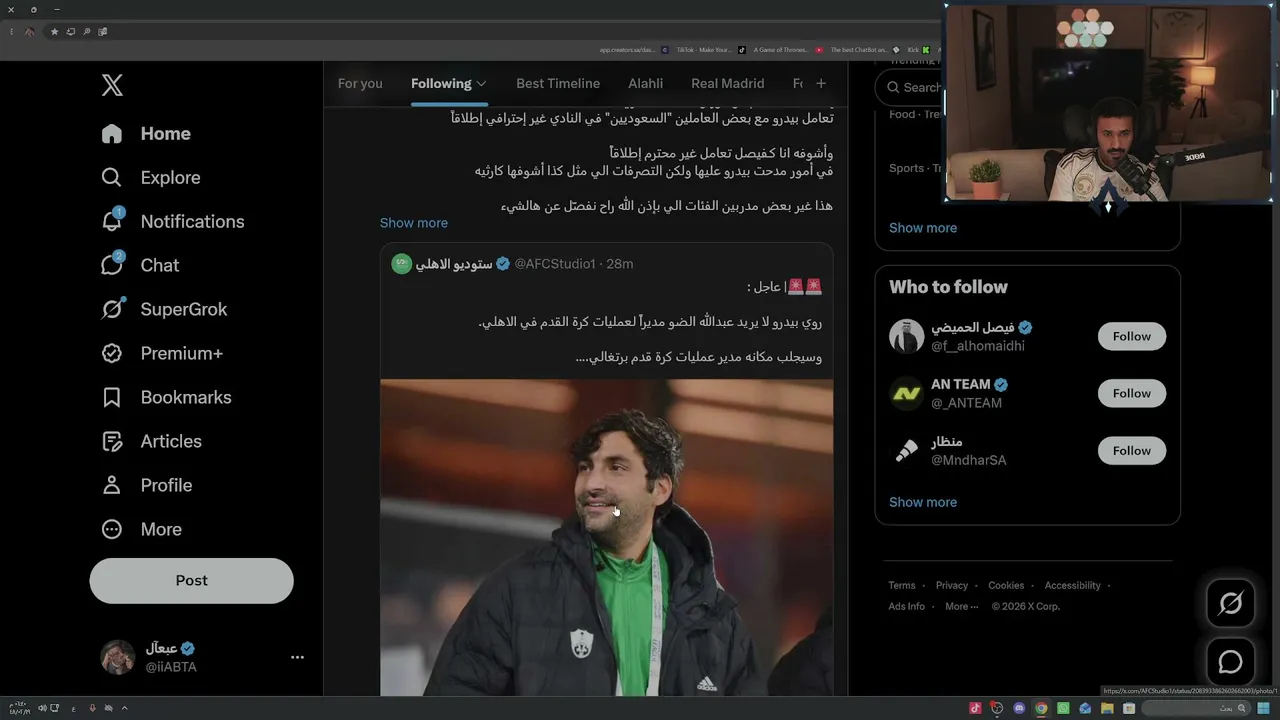Image resolution: width=1280 pixels, height=720 pixels.
Task: Switch to the Real Madrid tab
Action: coord(727,84)
